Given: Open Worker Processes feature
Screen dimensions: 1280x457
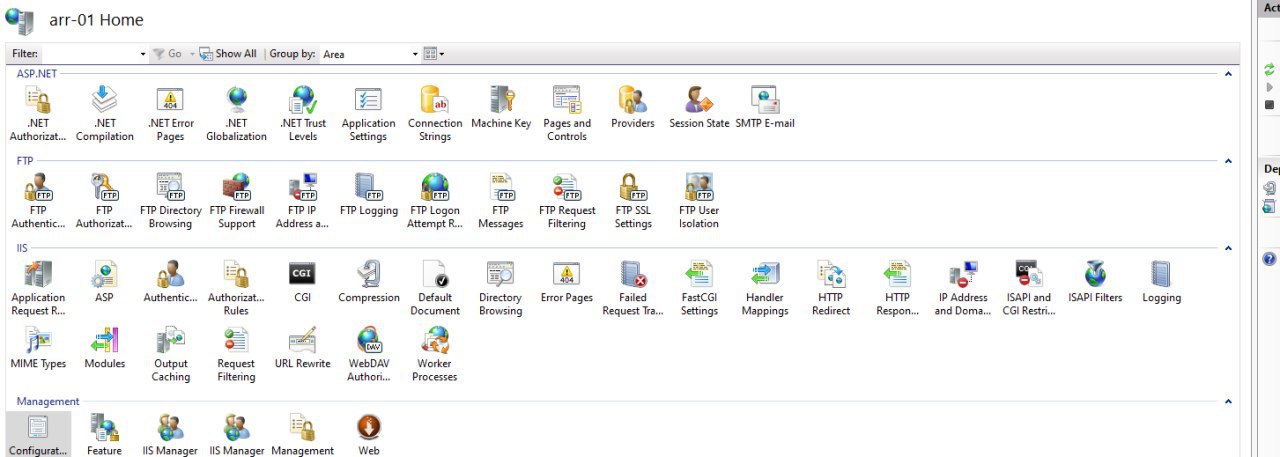Looking at the screenshot, I should [x=435, y=355].
